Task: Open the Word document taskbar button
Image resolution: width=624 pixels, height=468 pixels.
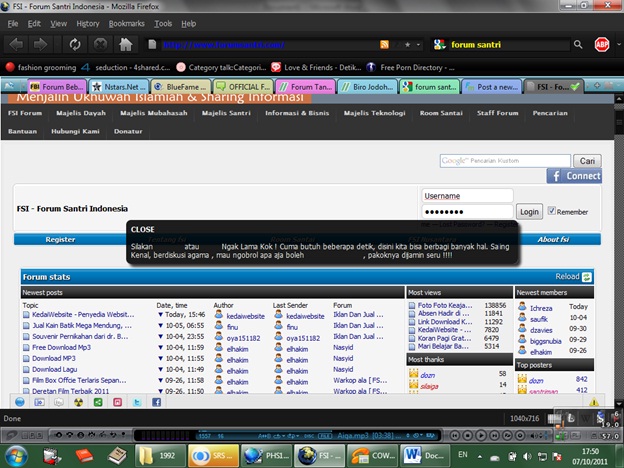Action: point(426,455)
